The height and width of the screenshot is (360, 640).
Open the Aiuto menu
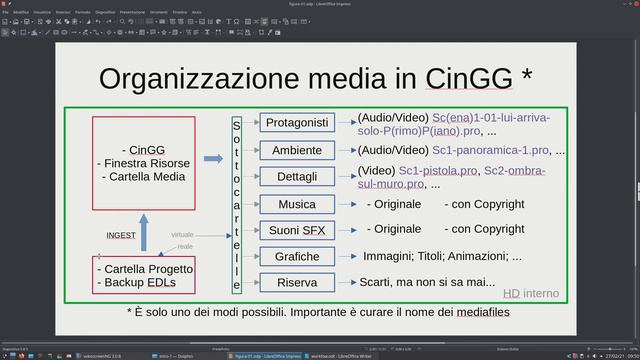click(196, 12)
